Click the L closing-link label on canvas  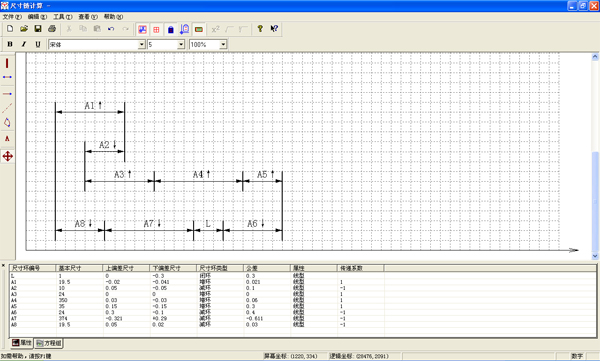click(x=208, y=224)
